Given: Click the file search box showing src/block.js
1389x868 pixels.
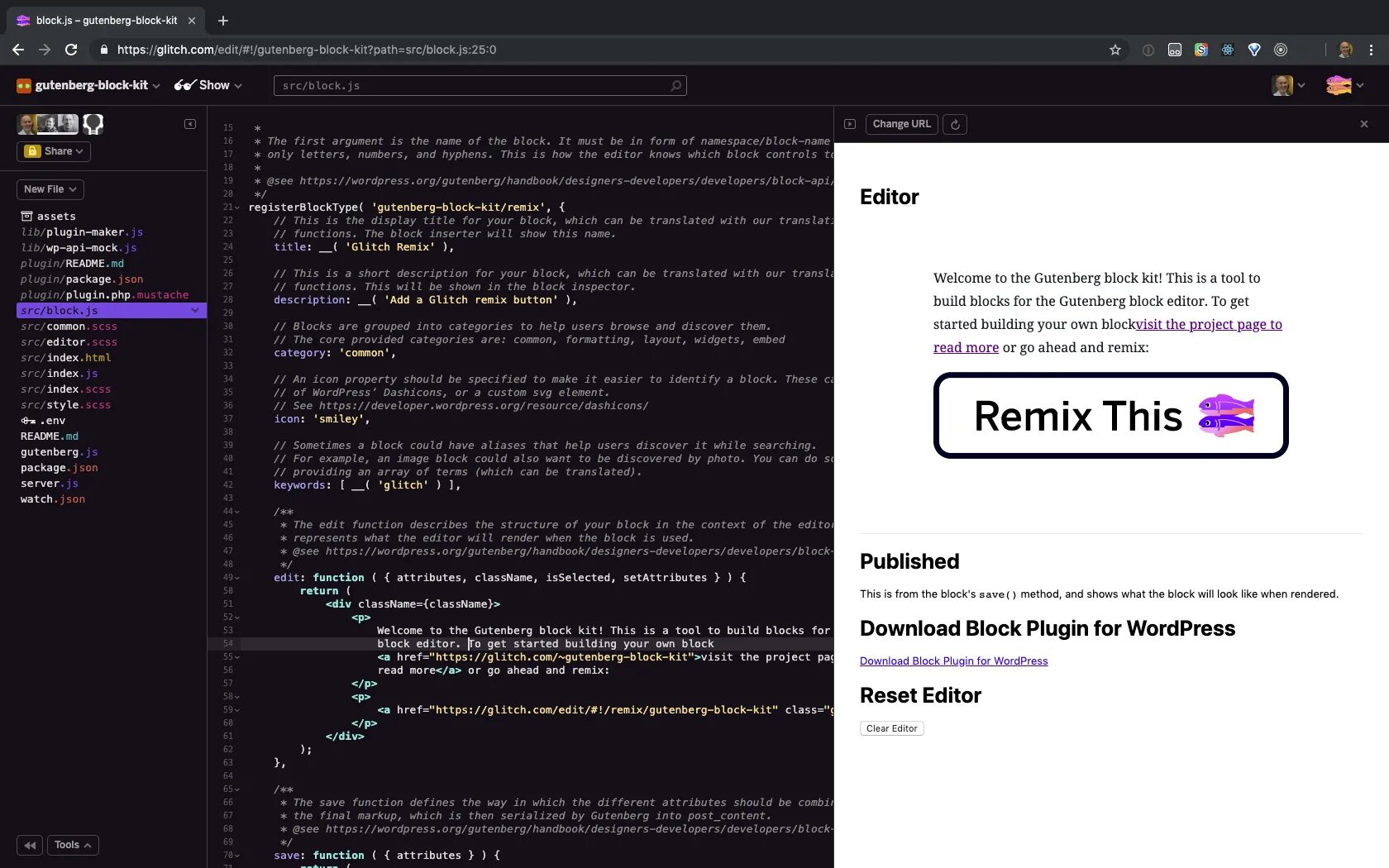Looking at the screenshot, I should (x=480, y=86).
